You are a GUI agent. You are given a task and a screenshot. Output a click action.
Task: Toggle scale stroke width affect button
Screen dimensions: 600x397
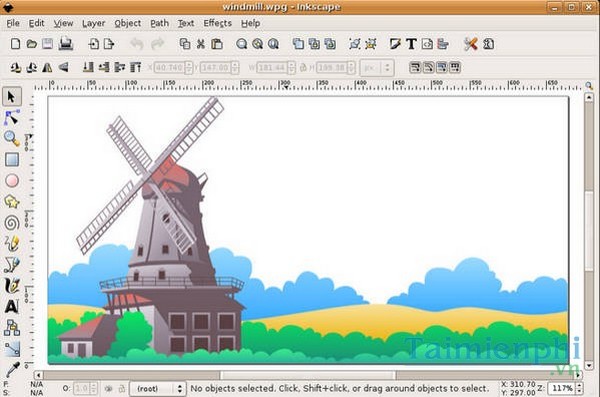tap(415, 68)
